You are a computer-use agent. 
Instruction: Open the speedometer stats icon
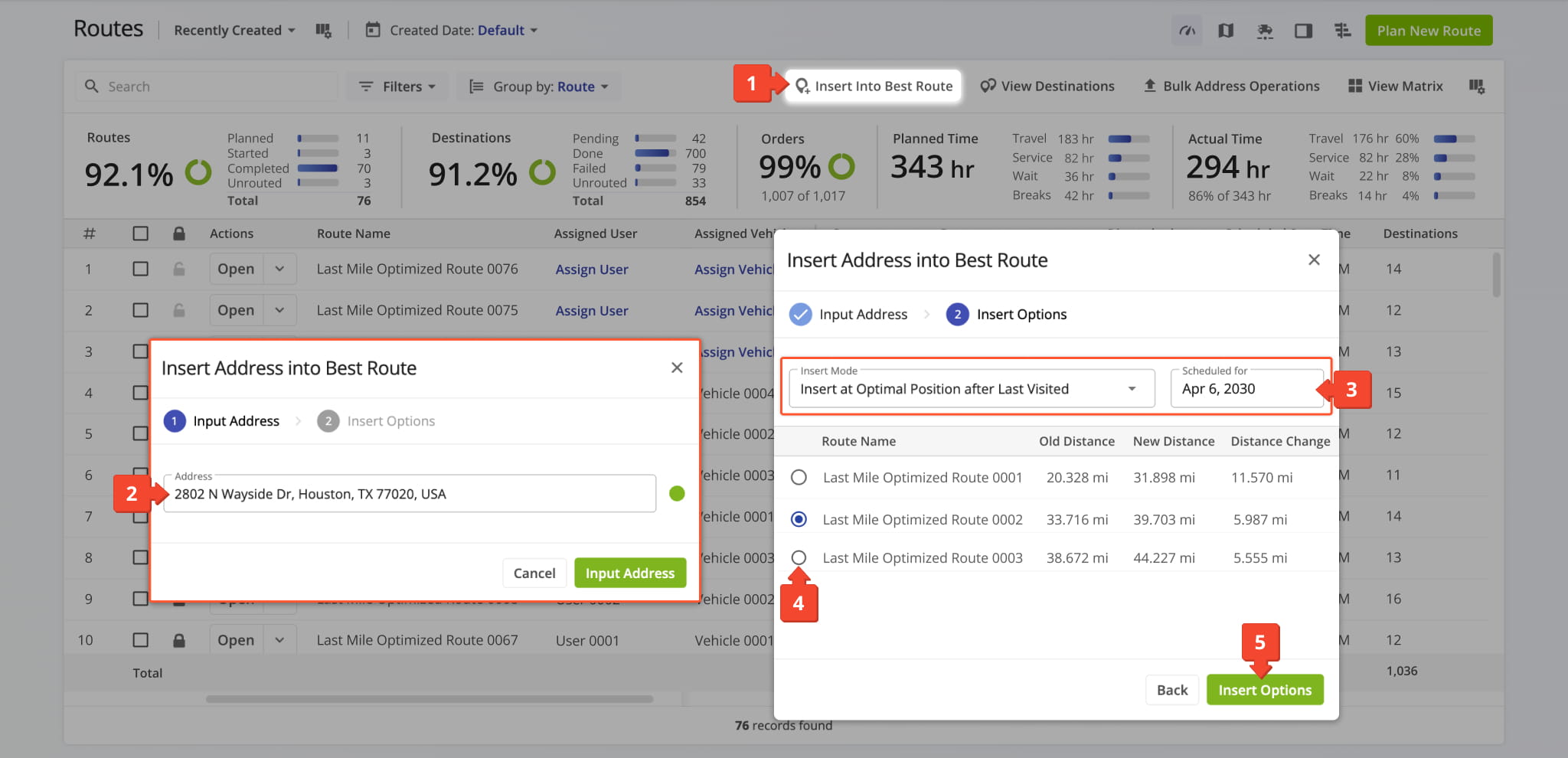click(1187, 31)
